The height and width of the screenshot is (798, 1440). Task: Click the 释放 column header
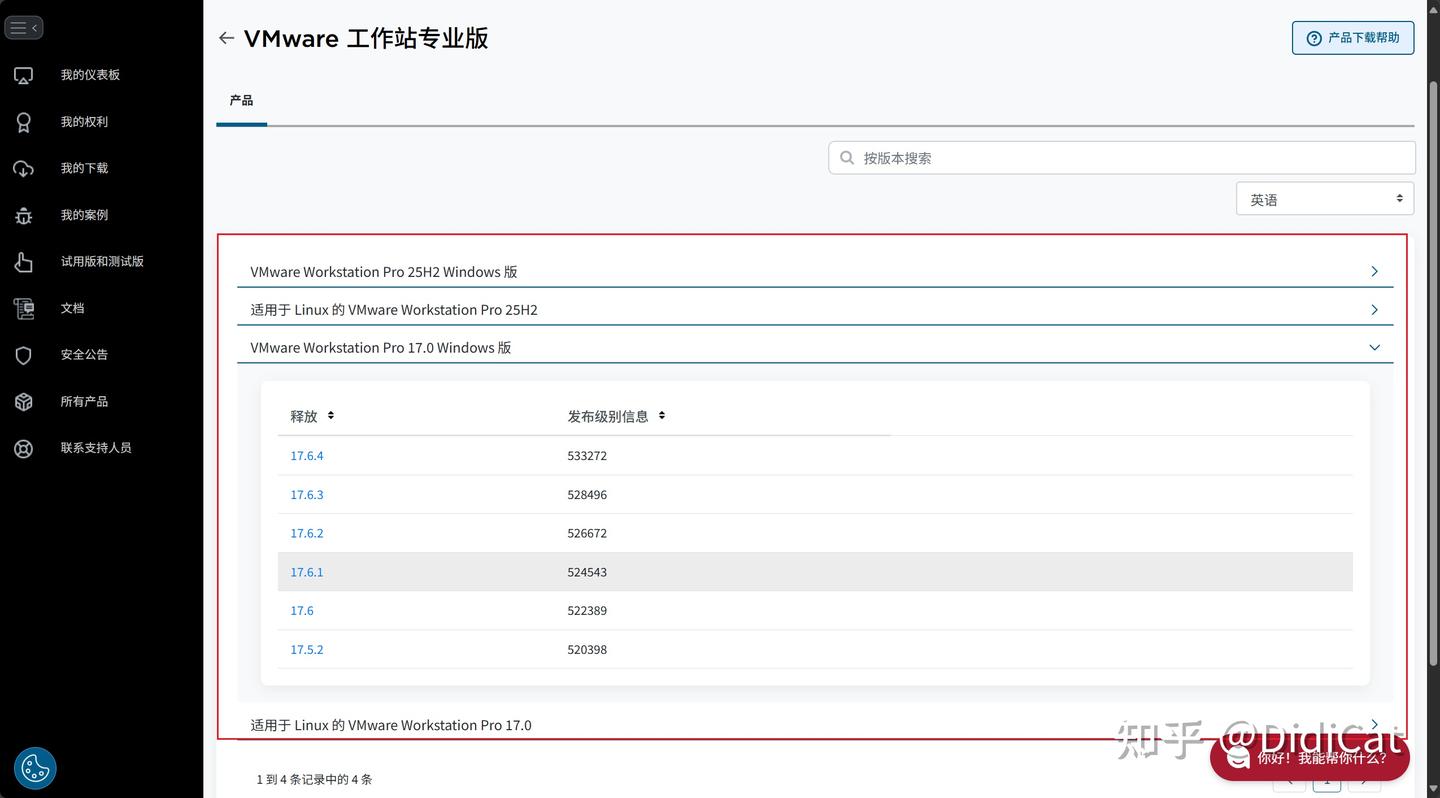pyautogui.click(x=304, y=416)
